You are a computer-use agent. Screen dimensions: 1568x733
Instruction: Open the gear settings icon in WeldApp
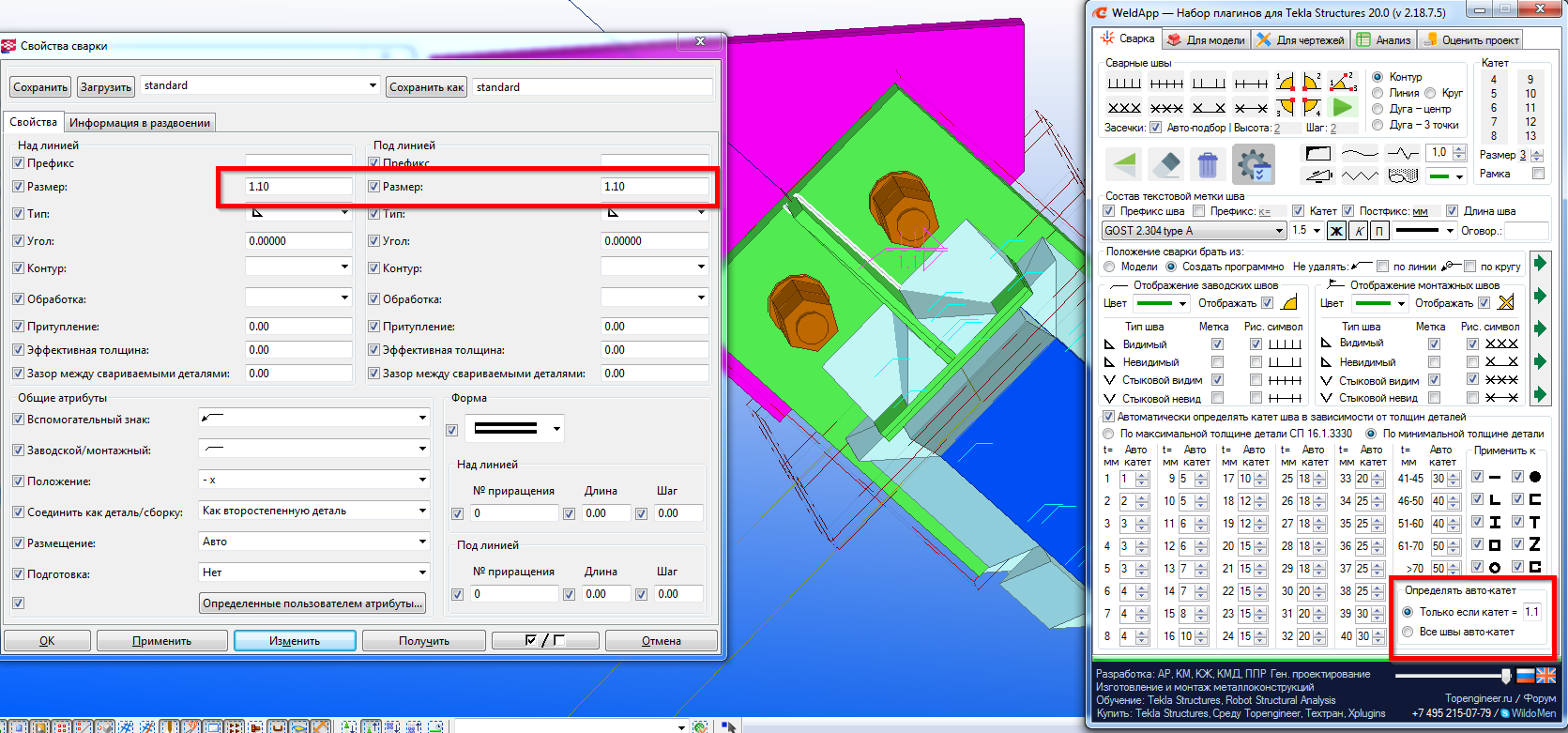pyautogui.click(x=1254, y=165)
